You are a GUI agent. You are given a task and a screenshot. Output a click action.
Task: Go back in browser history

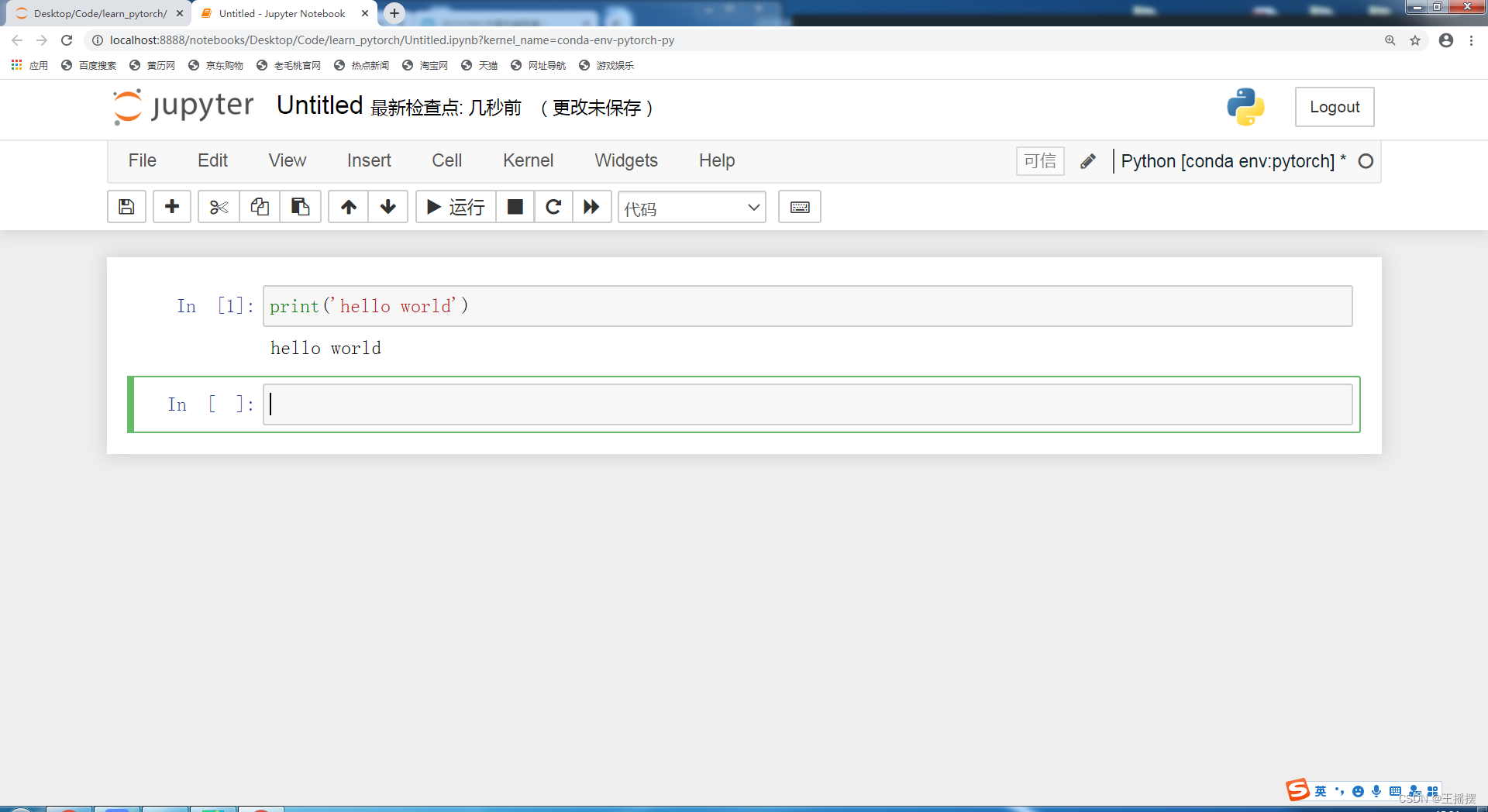coord(17,40)
